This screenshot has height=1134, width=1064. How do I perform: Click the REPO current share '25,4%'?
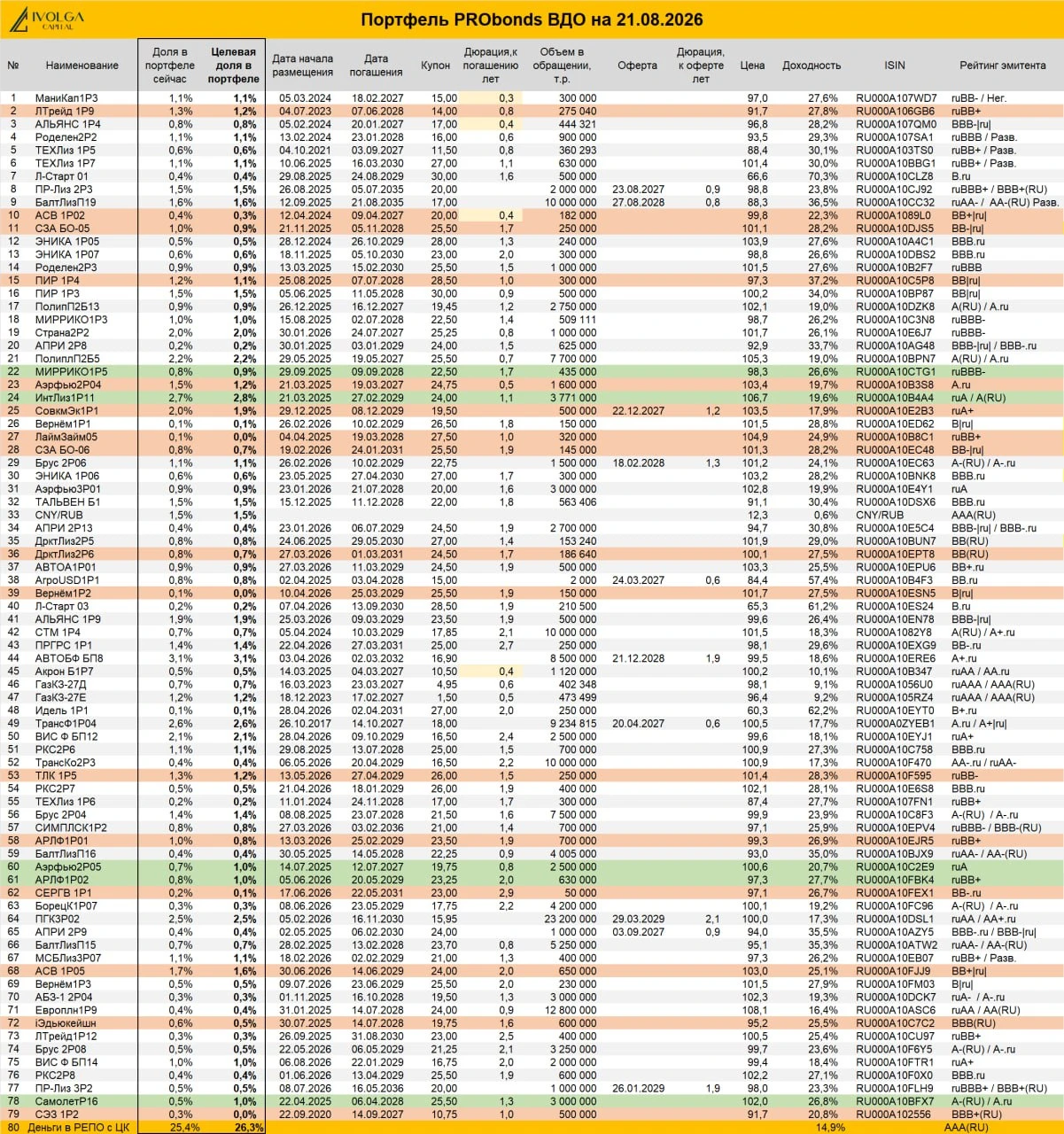183,1127
